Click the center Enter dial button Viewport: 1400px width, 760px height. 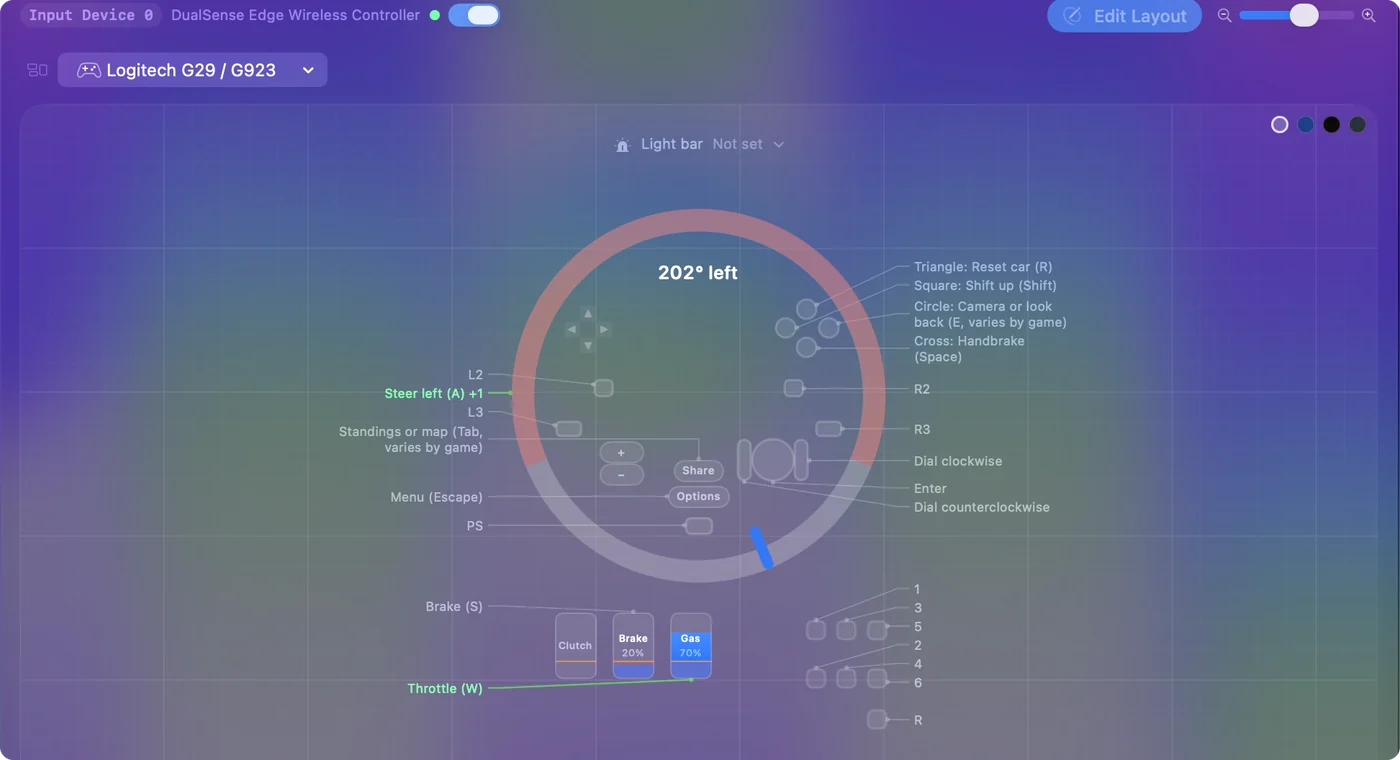(x=773, y=459)
